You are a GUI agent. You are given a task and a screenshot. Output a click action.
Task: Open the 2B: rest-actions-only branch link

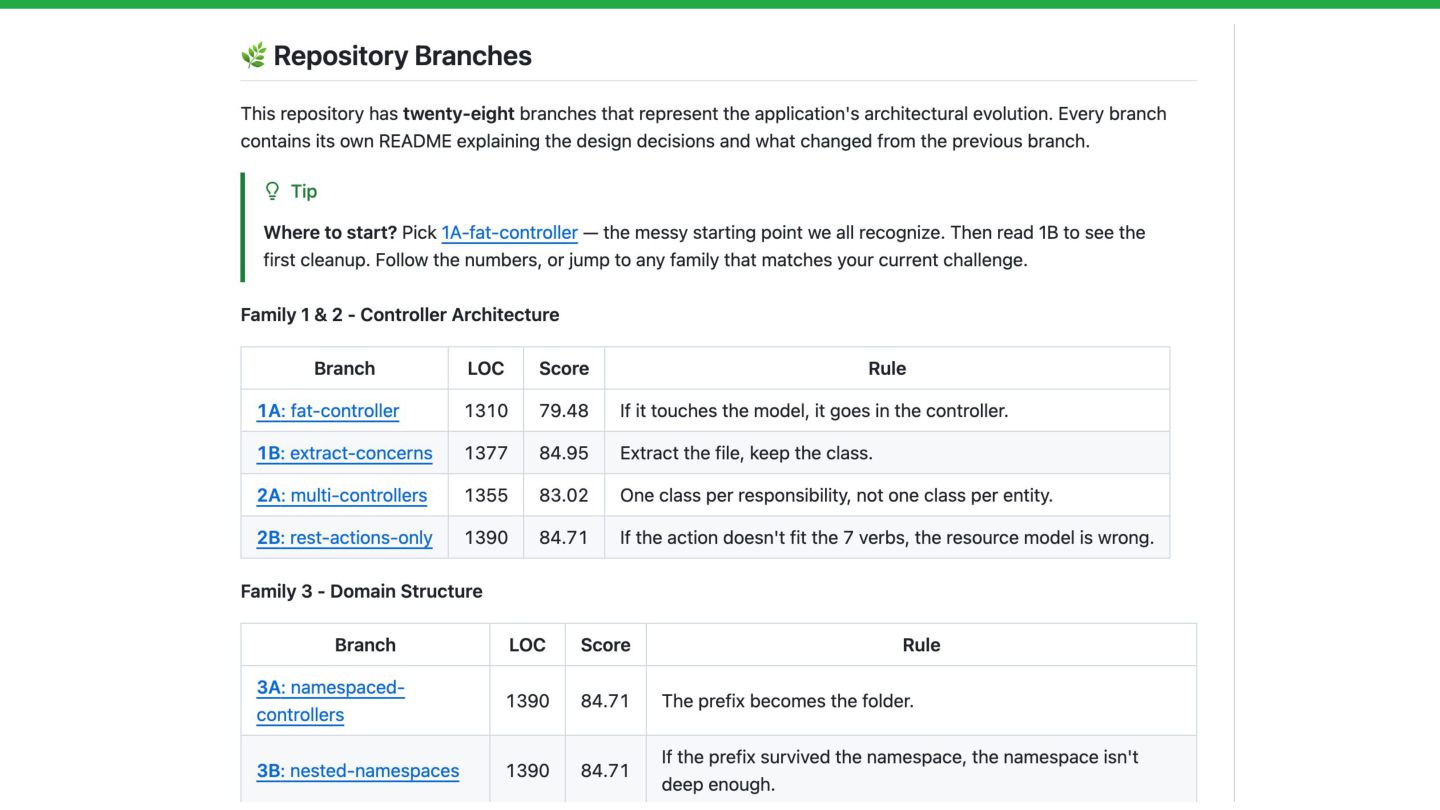[344, 537]
